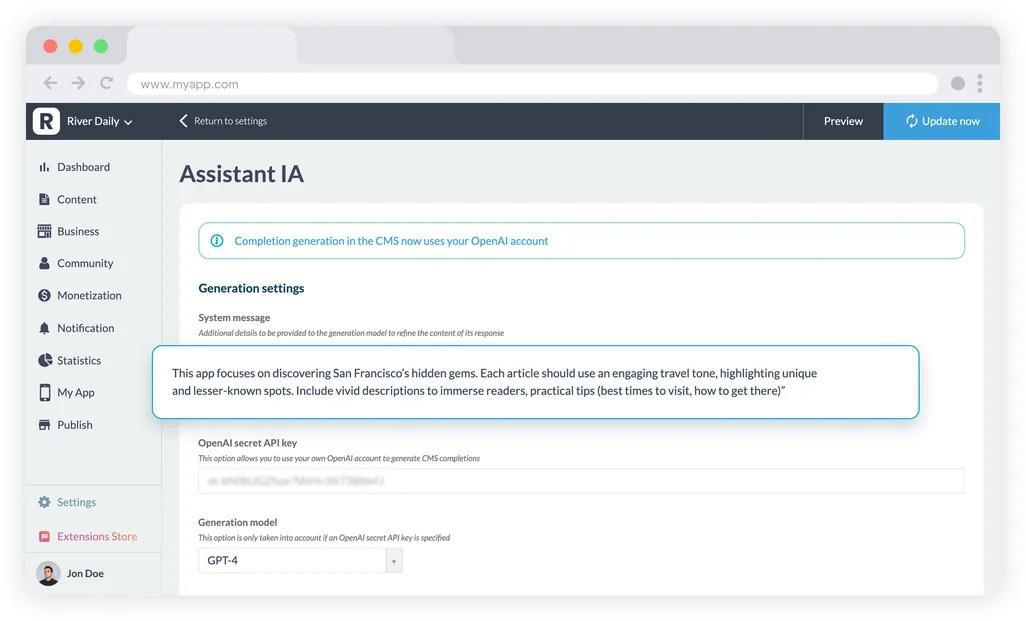Screen dimensions: 1026x621
Task: Click the Publish wallet icon
Action: (x=44, y=423)
